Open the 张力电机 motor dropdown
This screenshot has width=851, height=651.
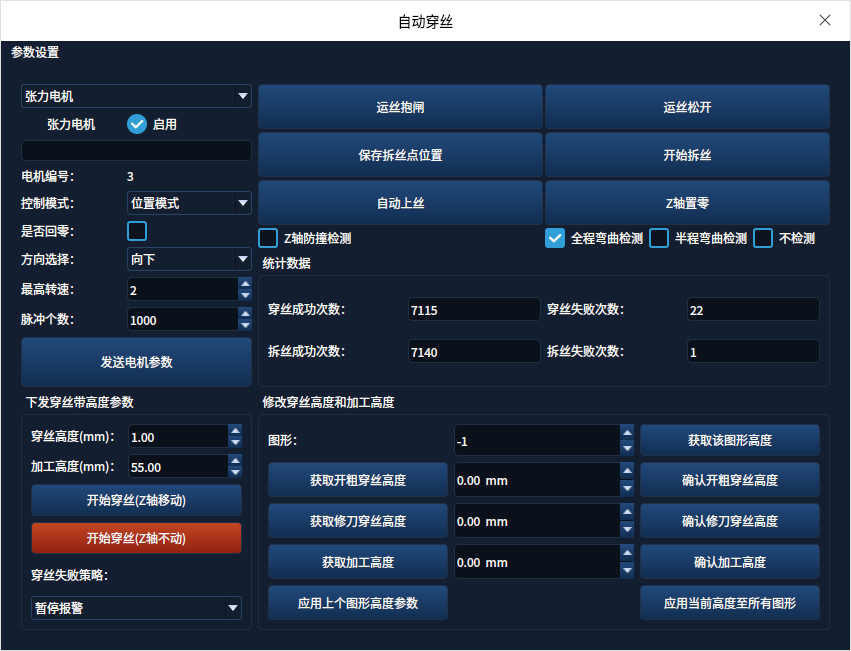coord(136,96)
